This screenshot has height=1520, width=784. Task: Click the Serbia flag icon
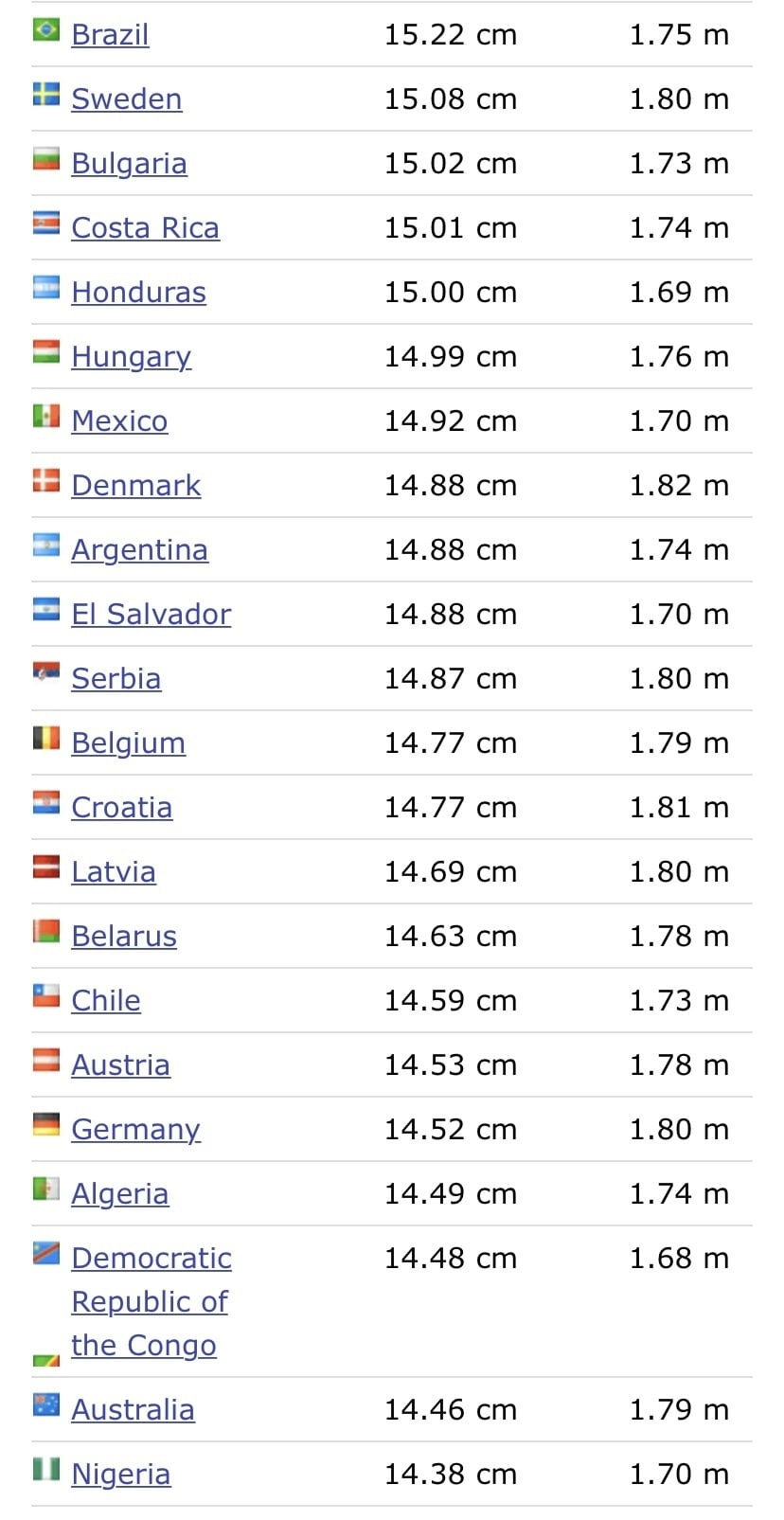click(x=46, y=672)
